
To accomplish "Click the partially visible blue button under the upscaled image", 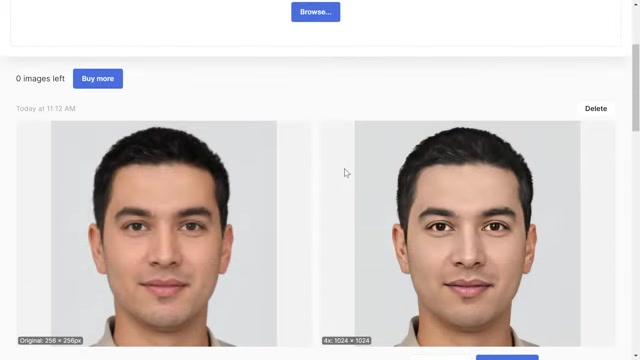I will click(x=507, y=358).
